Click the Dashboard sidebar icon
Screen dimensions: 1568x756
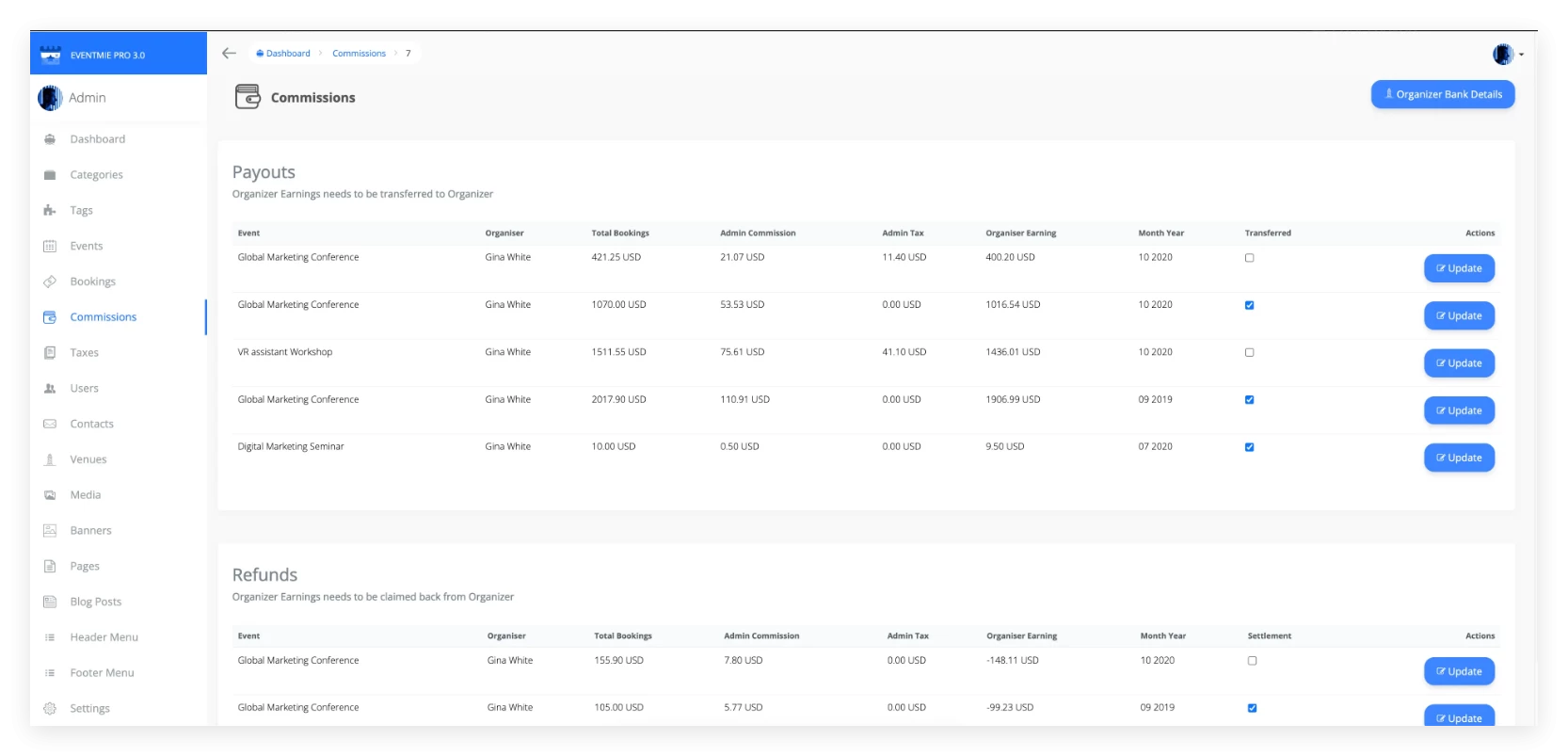click(x=50, y=139)
